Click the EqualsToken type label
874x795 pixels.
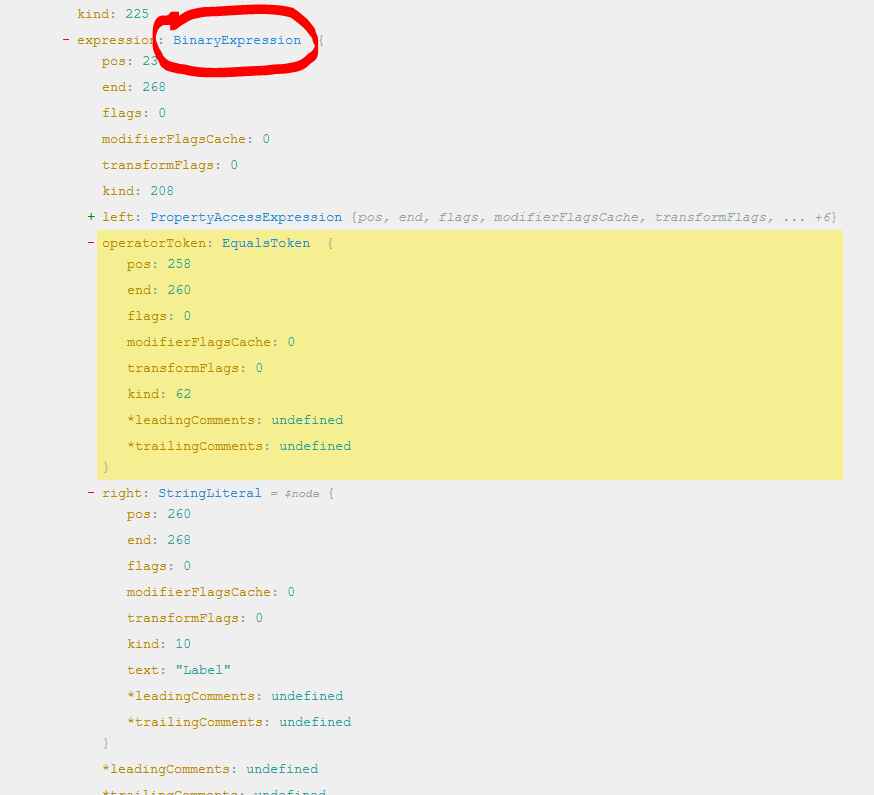click(266, 242)
